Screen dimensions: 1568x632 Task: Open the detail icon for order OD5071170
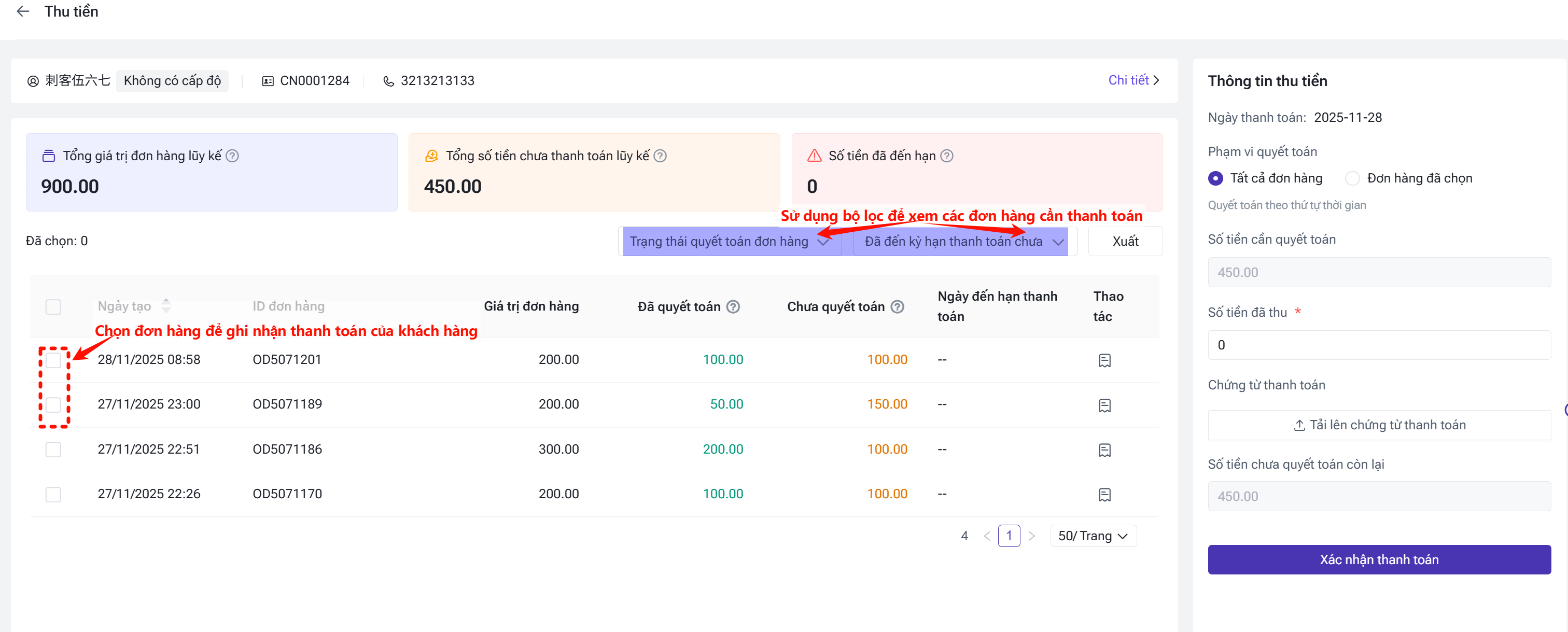[1104, 495]
